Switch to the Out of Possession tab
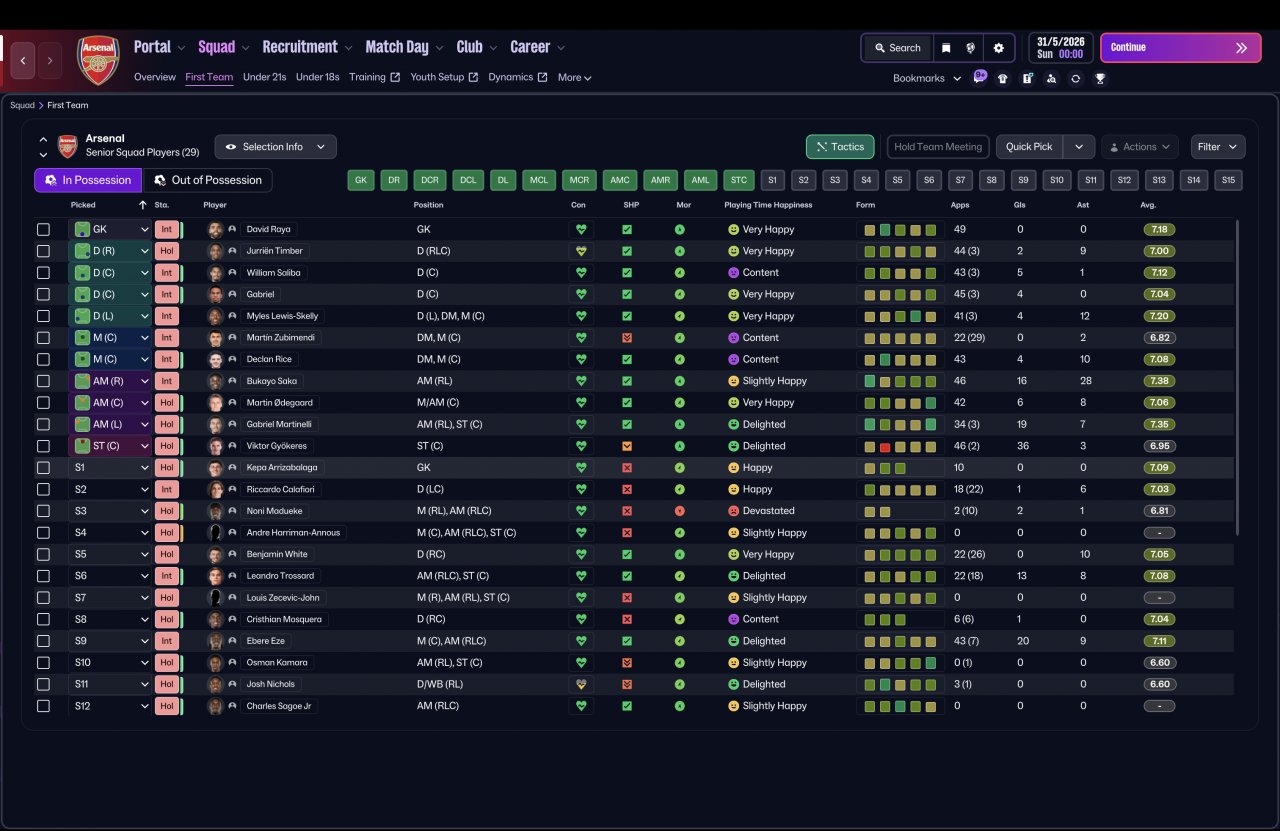Viewport: 1280px width, 831px height. click(209, 180)
